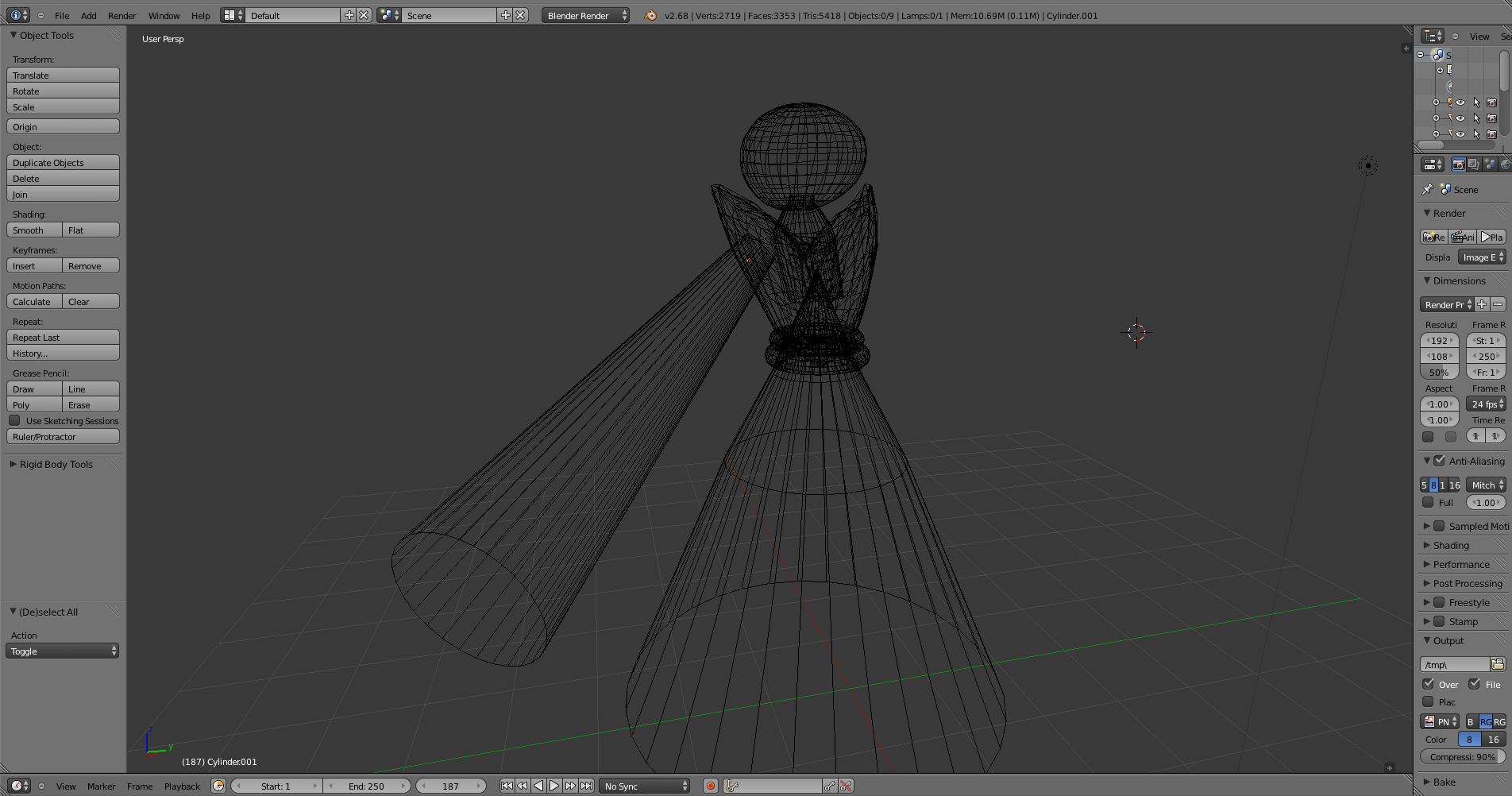Enable Full Sample checkbox
This screenshot has height=796, width=1512.
pyautogui.click(x=1428, y=502)
